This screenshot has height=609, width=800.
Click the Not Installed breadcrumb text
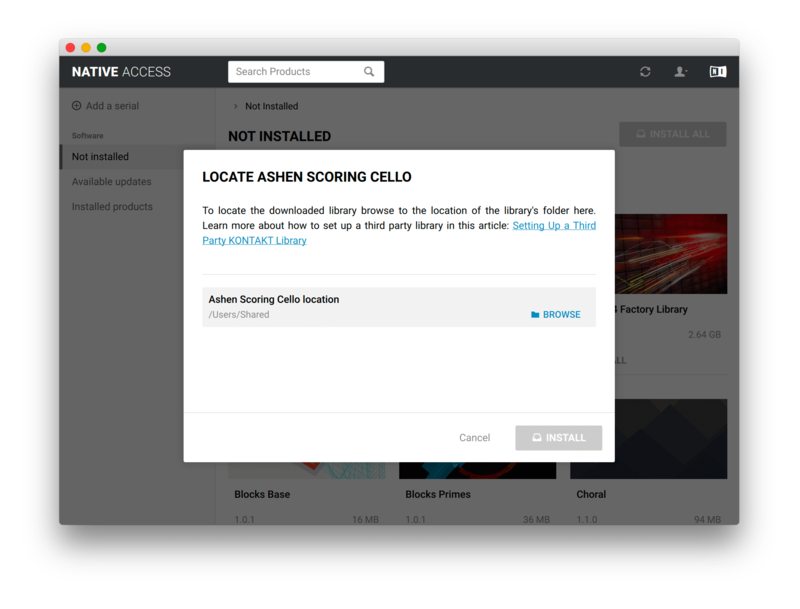tap(271, 106)
